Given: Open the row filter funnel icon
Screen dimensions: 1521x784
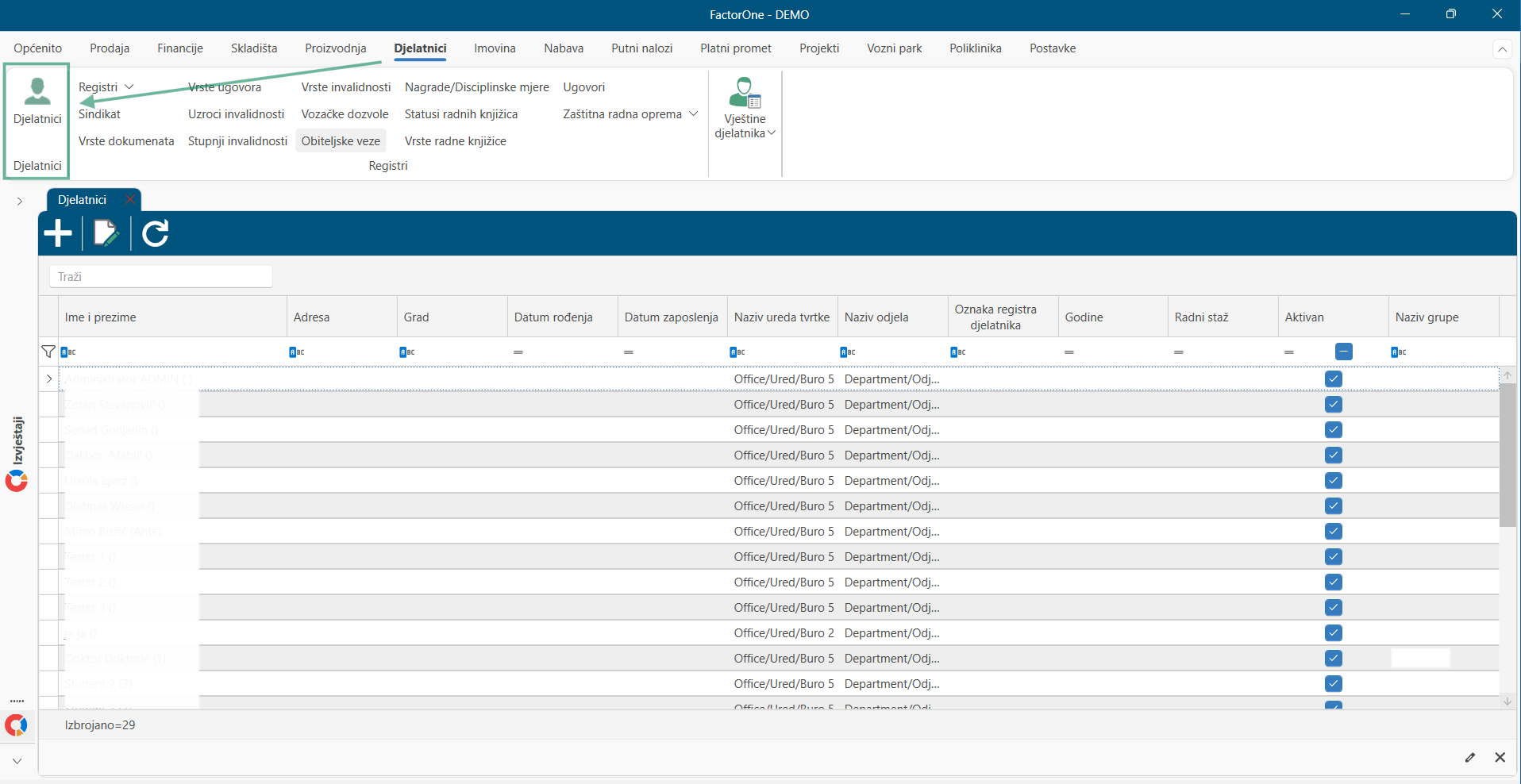Looking at the screenshot, I should (48, 352).
